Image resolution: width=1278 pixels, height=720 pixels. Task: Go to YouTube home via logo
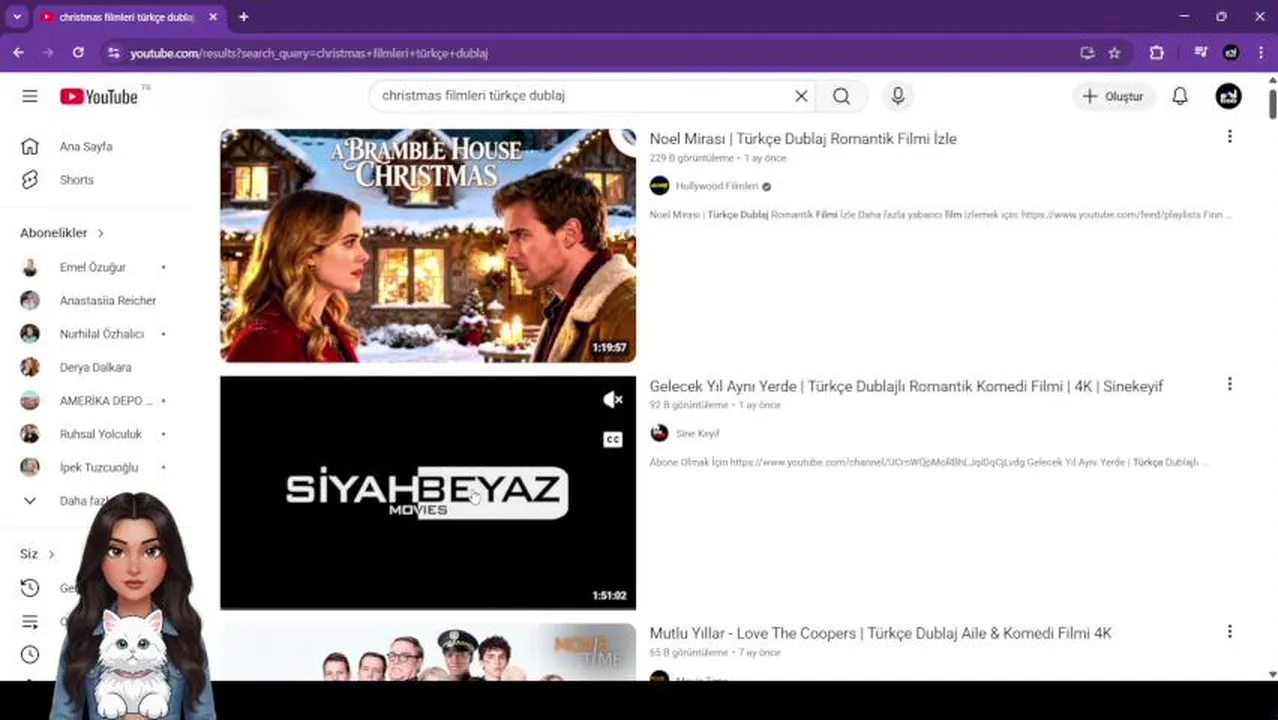(x=98, y=96)
